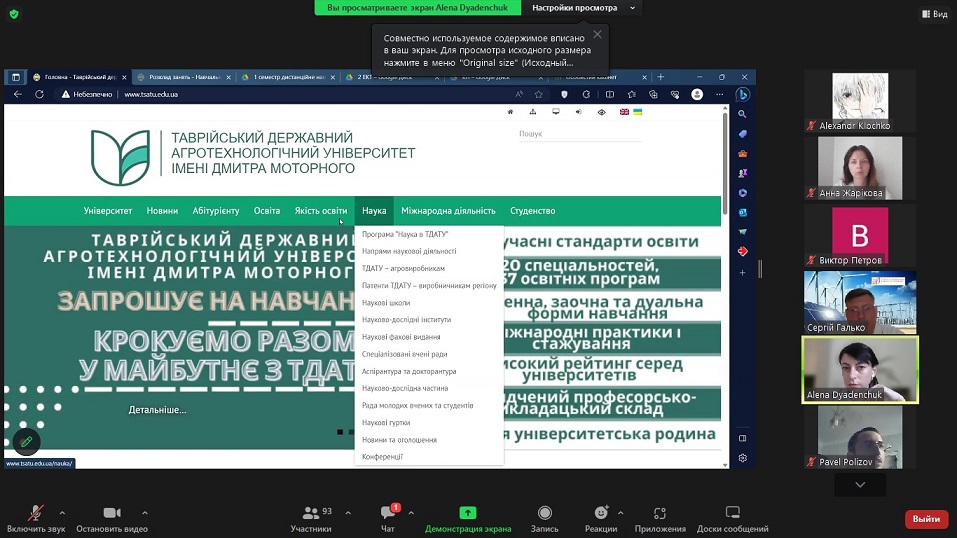Dismiss the shared content size notification
The image size is (957, 538).
click(x=598, y=34)
